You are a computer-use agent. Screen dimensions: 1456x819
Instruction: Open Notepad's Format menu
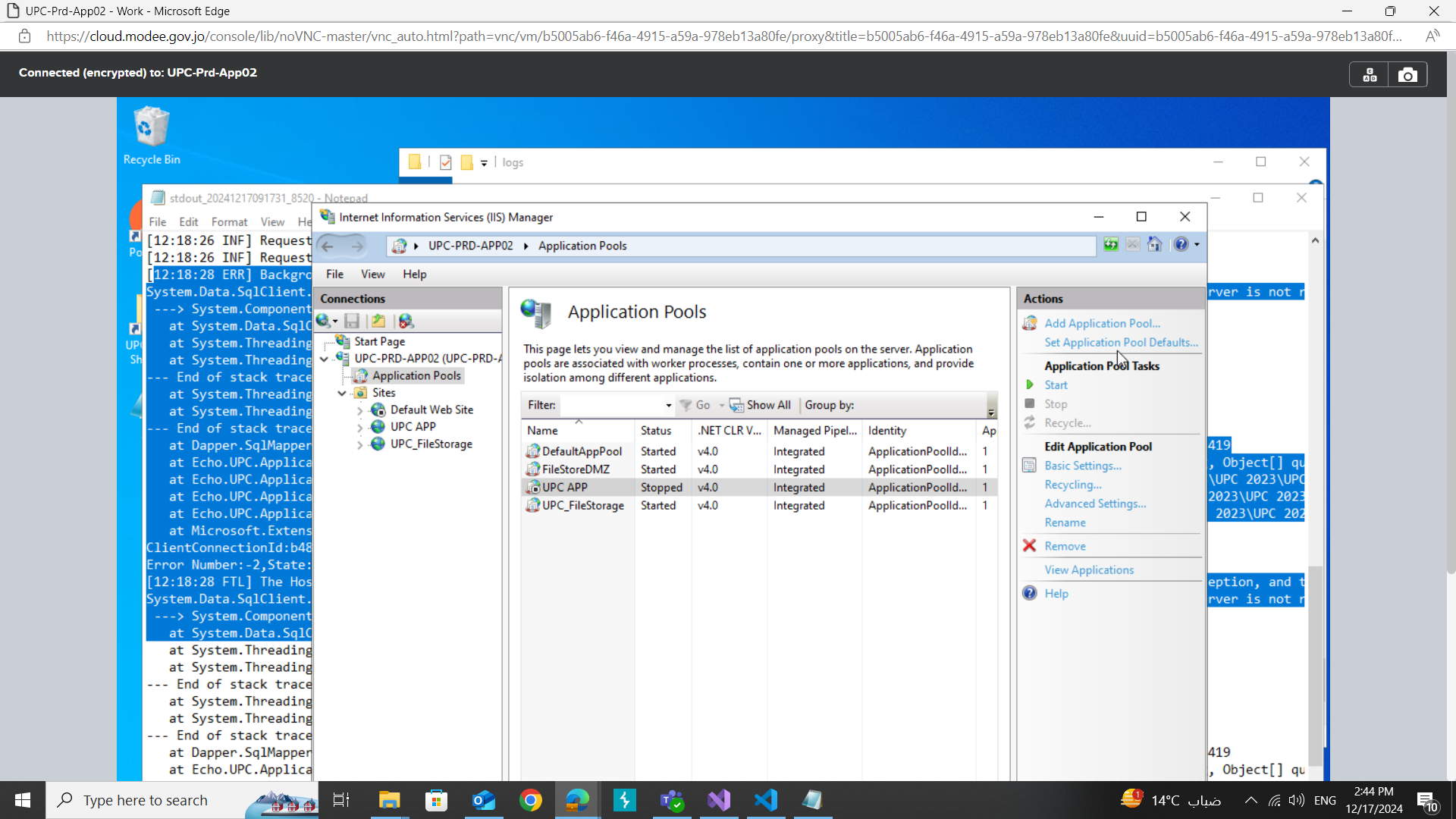pyautogui.click(x=229, y=221)
